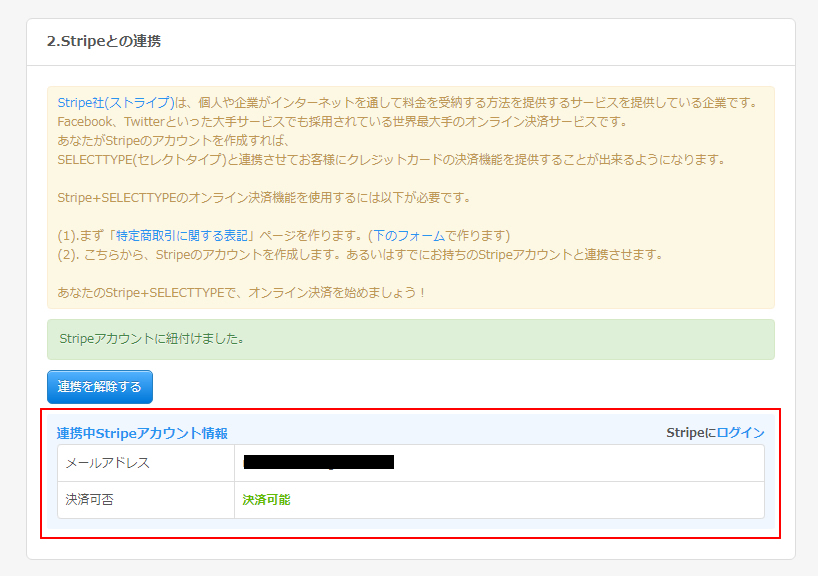Viewport: 818px width, 576px height.
Task: Click the green 決済可能 status text
Action: tap(266, 500)
